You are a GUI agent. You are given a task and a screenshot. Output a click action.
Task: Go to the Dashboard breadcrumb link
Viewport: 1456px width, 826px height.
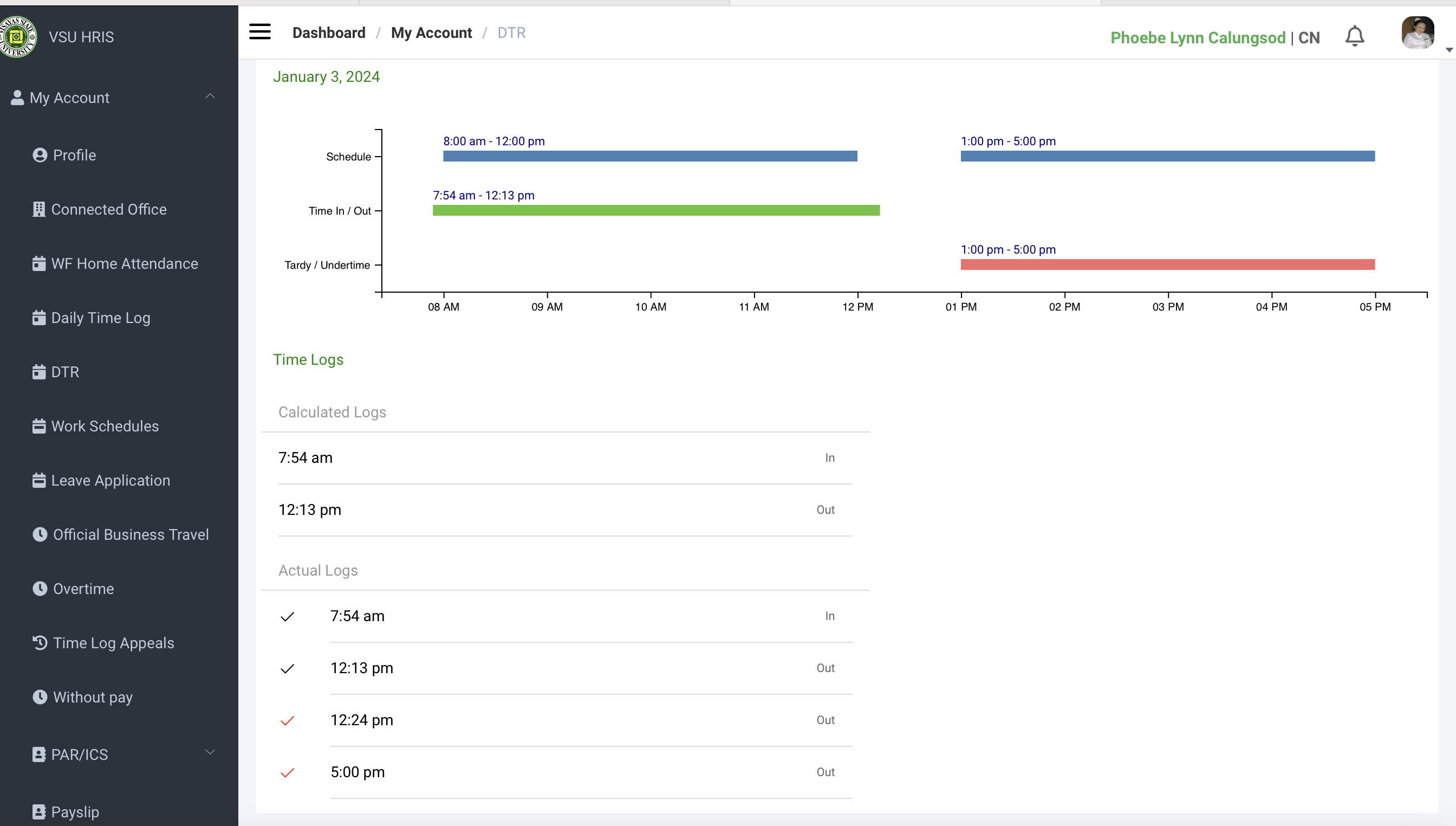click(329, 33)
